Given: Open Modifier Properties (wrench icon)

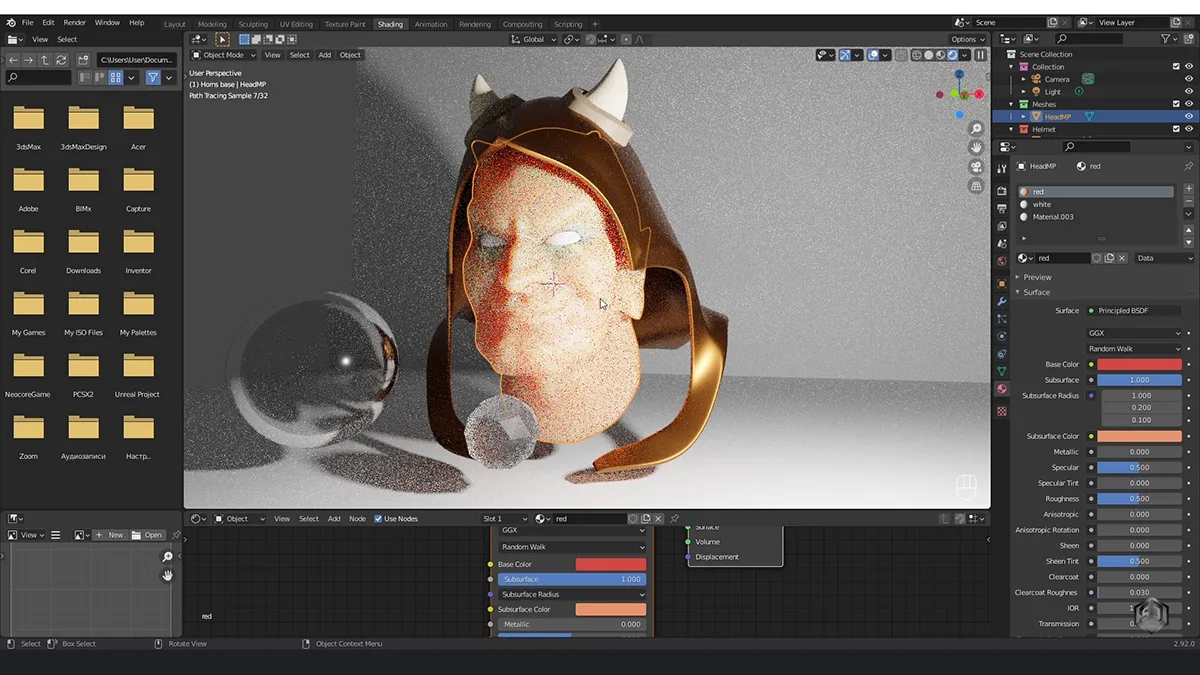Looking at the screenshot, I should (x=1001, y=300).
